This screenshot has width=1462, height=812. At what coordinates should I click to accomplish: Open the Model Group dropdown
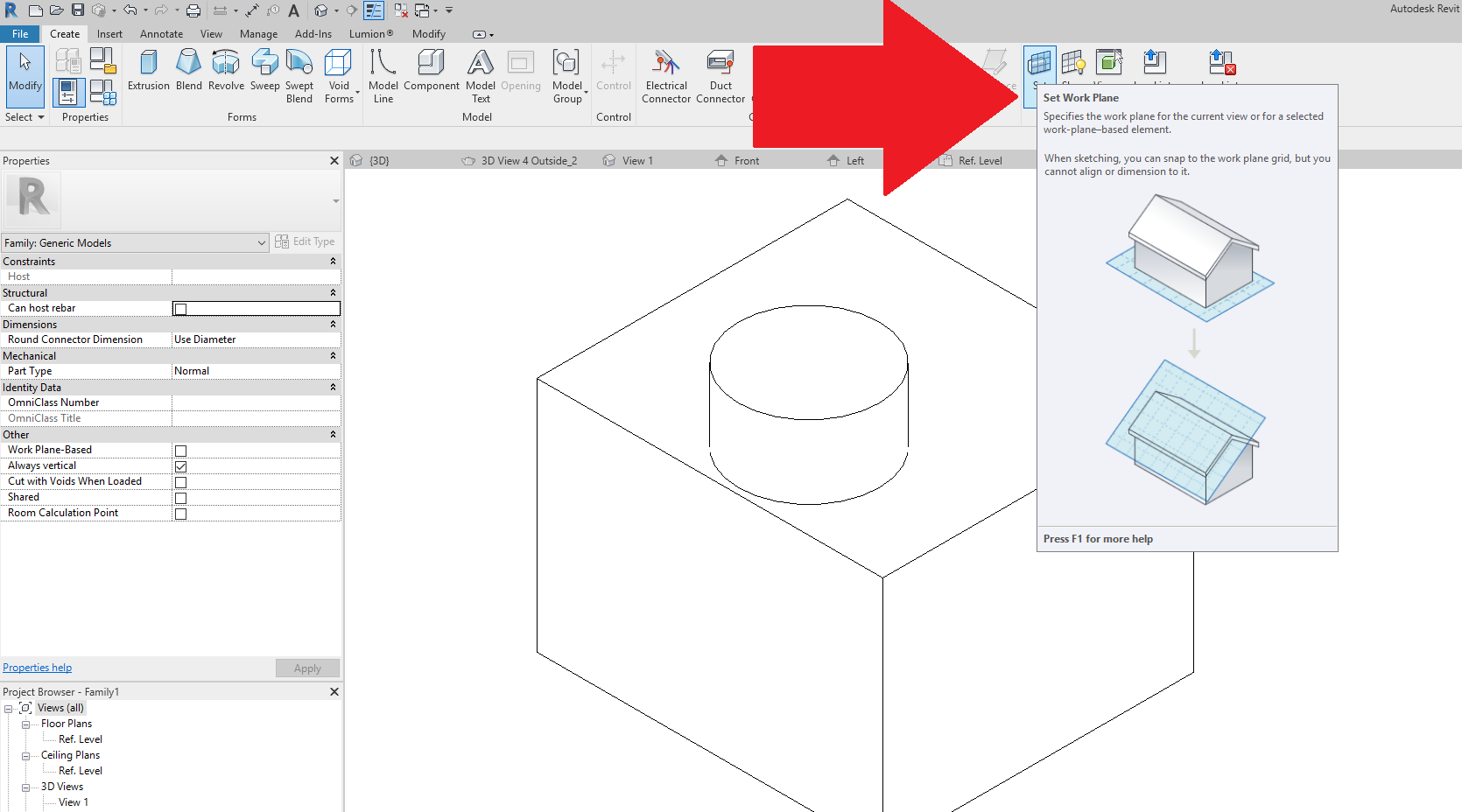point(568,76)
